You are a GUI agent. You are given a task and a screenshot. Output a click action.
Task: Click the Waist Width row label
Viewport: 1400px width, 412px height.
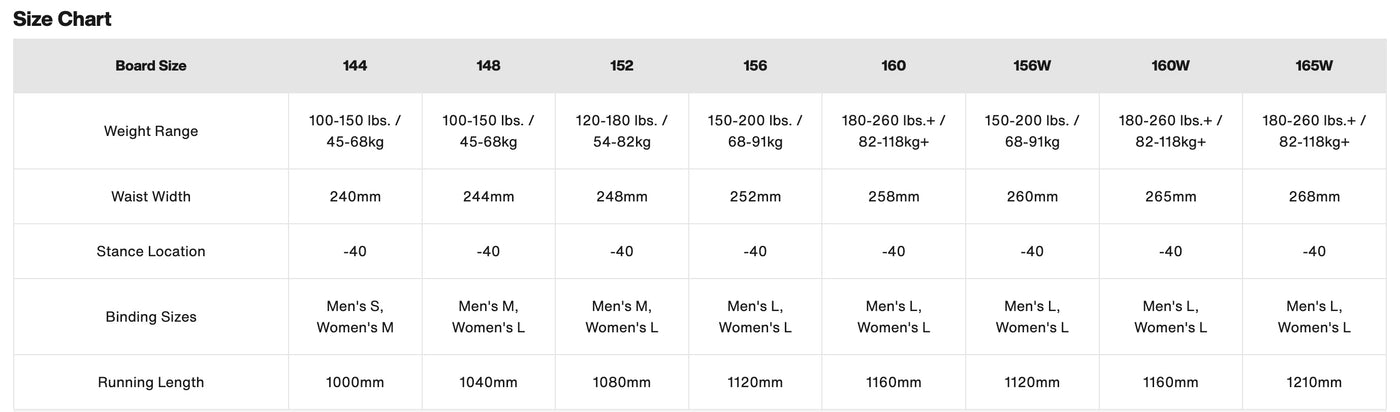click(151, 197)
